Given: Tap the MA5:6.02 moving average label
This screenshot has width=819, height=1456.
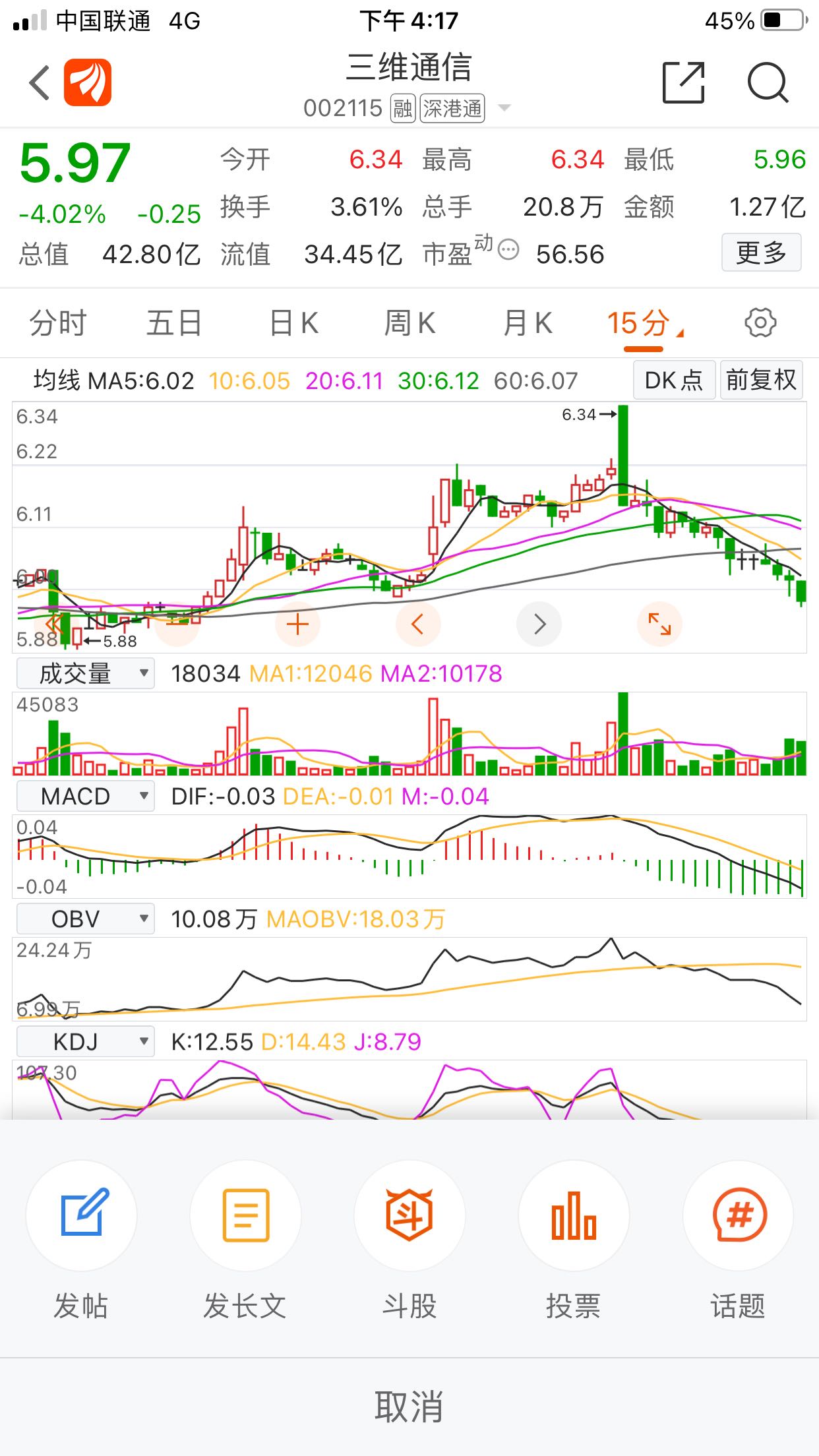Looking at the screenshot, I should tap(141, 380).
